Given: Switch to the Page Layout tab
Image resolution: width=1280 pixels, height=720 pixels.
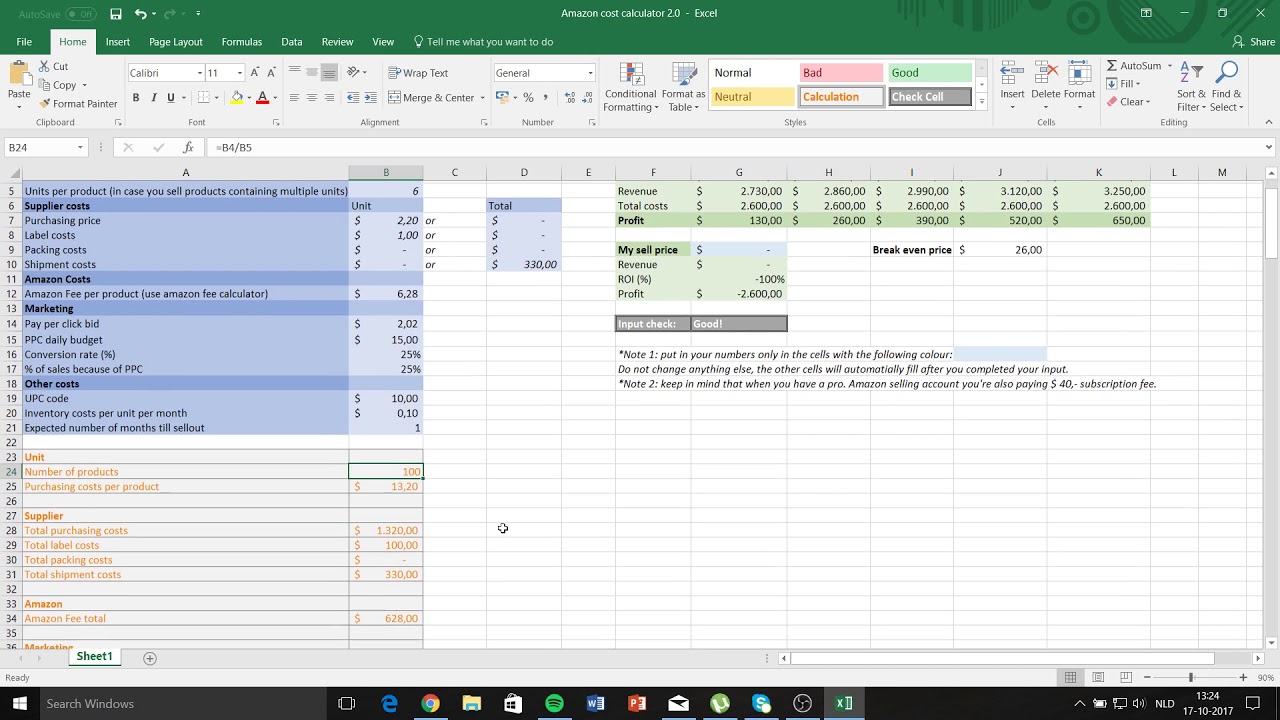Looking at the screenshot, I should pos(176,42).
